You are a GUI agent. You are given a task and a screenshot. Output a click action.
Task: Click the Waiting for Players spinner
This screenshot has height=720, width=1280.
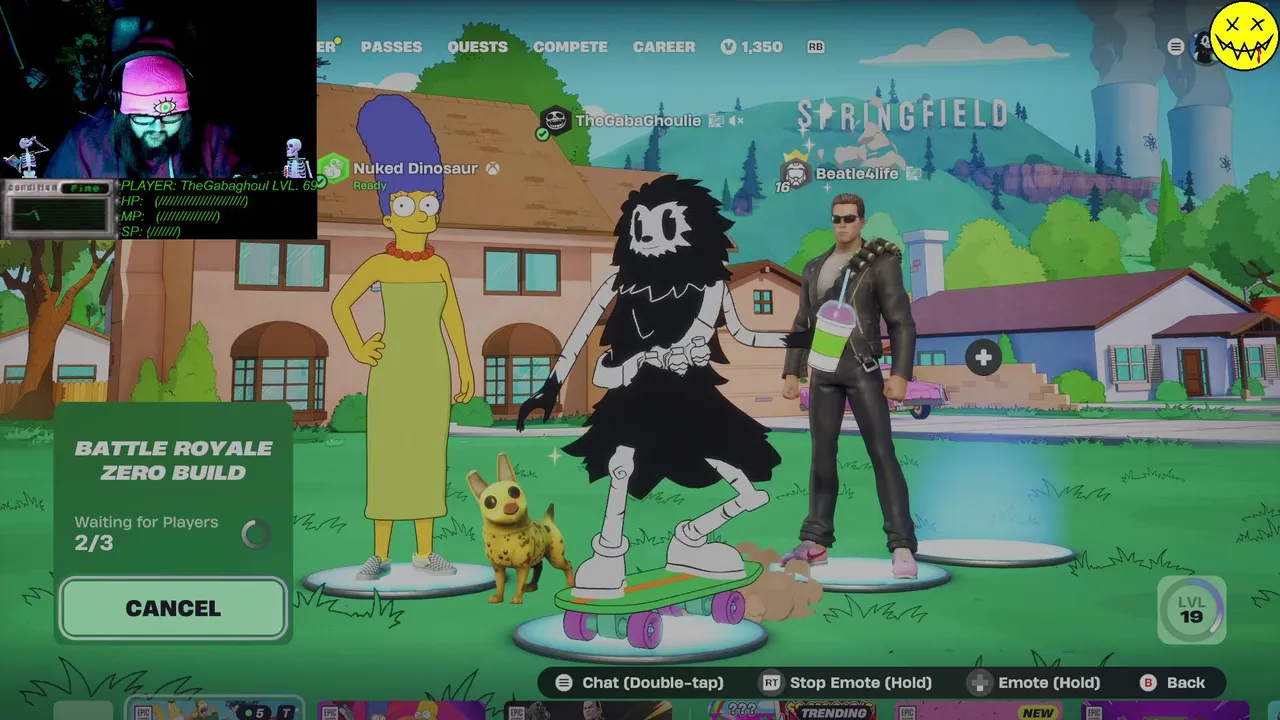[x=255, y=534]
